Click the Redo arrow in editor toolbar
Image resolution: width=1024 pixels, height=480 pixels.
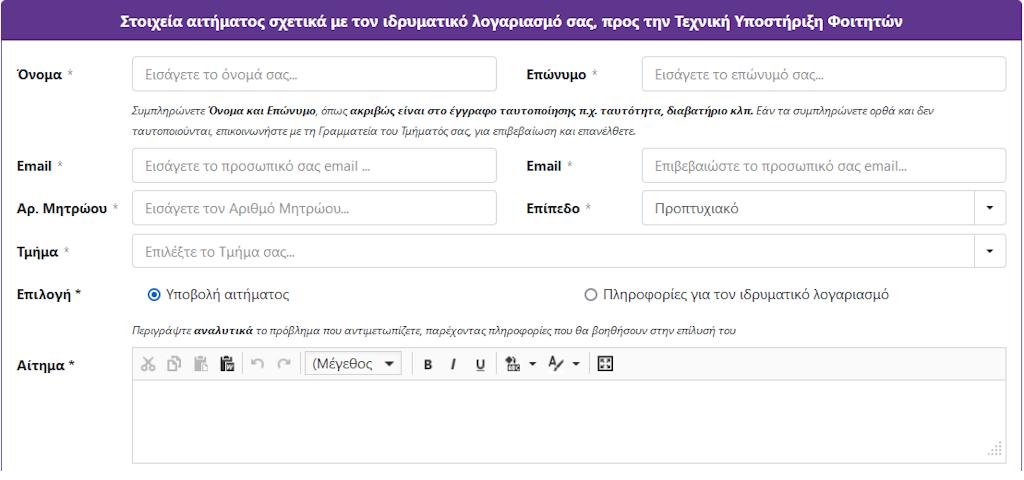point(284,364)
